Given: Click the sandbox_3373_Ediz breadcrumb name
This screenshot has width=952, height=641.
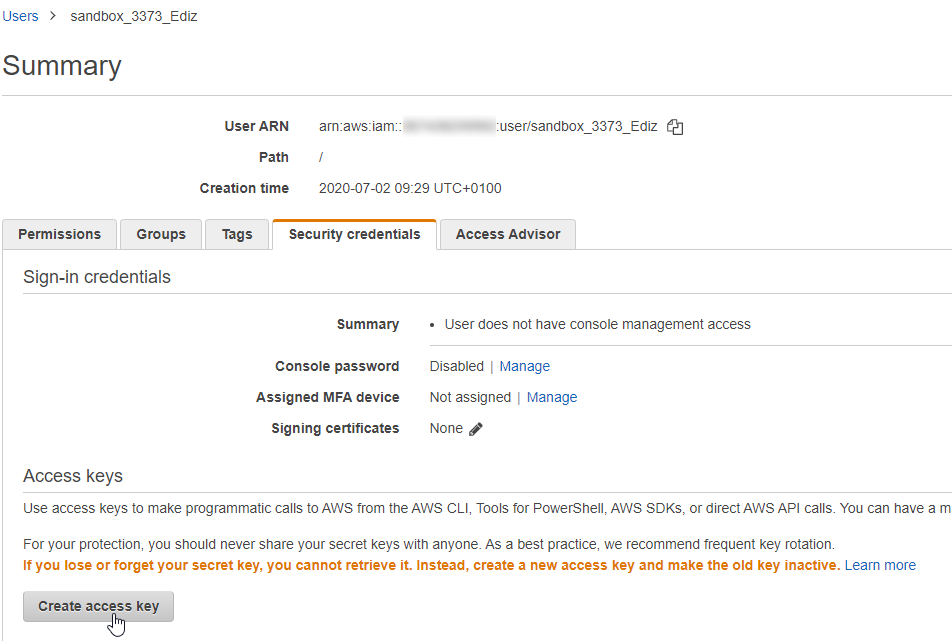Looking at the screenshot, I should [134, 16].
